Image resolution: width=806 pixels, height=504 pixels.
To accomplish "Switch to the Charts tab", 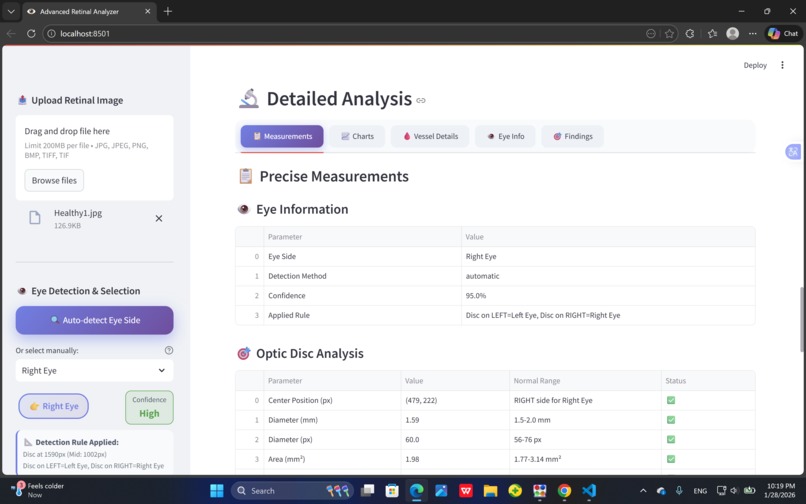I will pyautogui.click(x=357, y=136).
